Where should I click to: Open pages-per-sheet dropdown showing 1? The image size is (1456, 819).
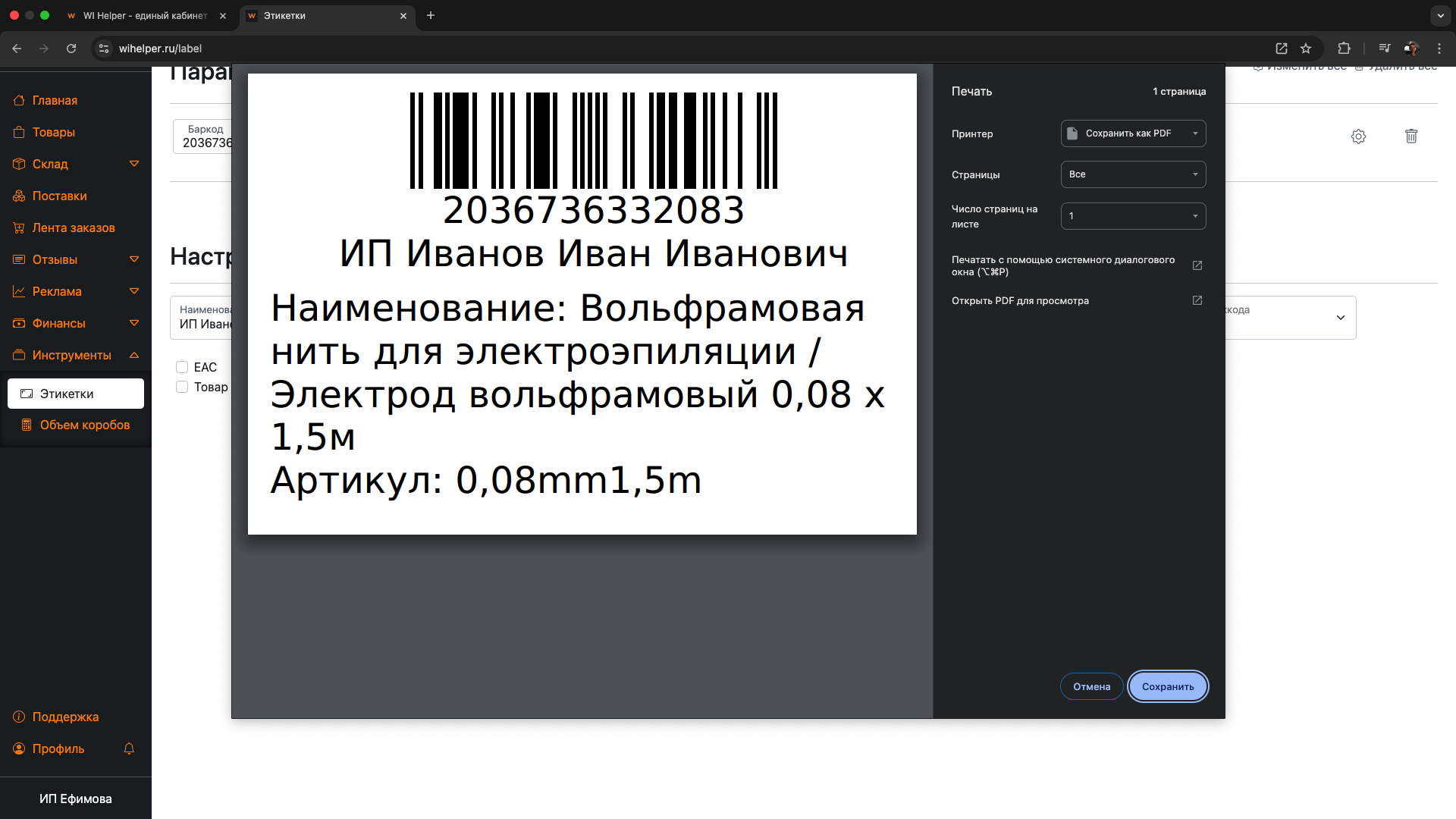[x=1133, y=216]
